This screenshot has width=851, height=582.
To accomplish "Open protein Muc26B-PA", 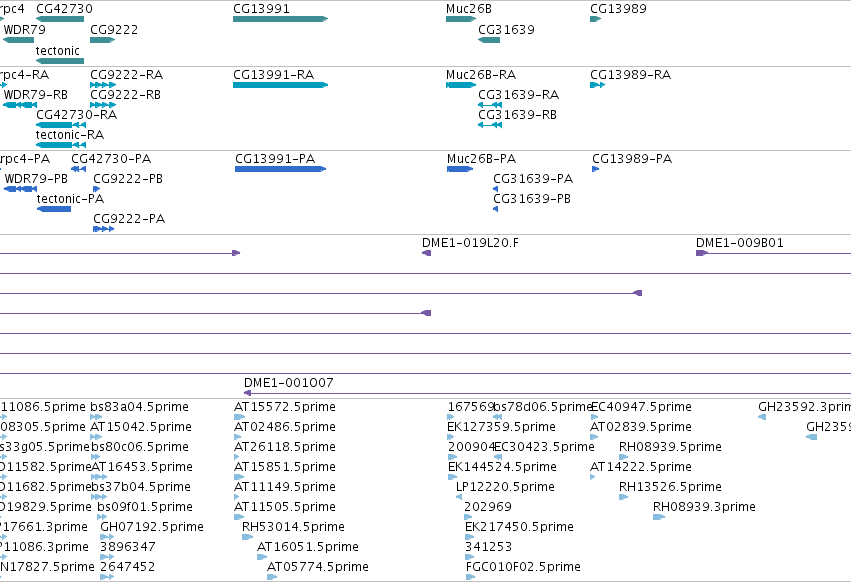I will click(481, 159).
